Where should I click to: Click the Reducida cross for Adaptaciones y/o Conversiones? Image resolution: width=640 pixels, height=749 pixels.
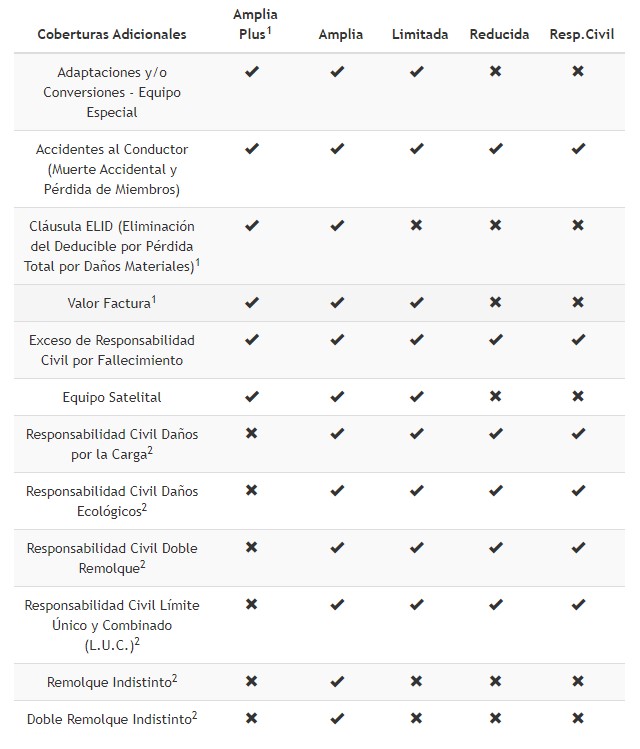coord(495,72)
